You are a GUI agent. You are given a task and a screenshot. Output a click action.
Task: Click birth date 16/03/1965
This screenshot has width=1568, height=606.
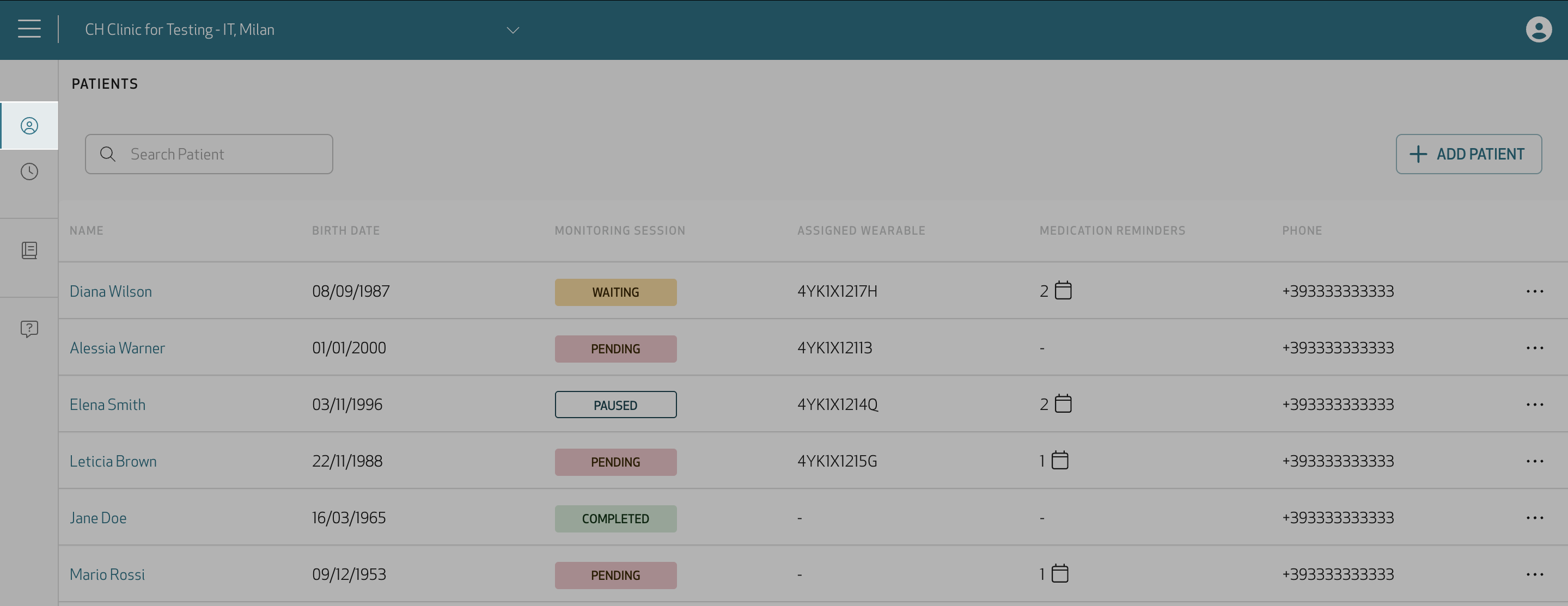pos(349,518)
